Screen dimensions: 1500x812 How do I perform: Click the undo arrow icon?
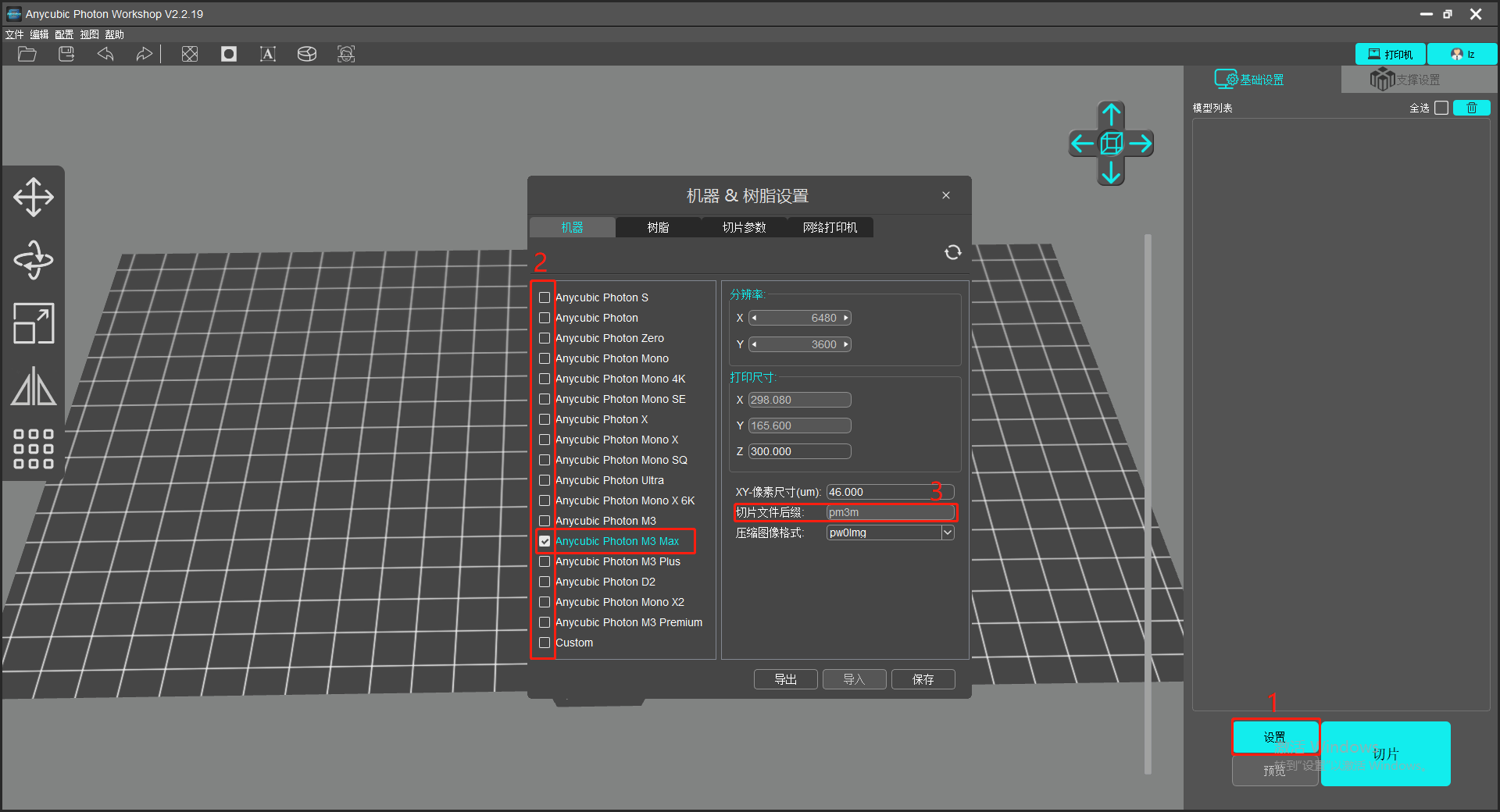click(105, 54)
